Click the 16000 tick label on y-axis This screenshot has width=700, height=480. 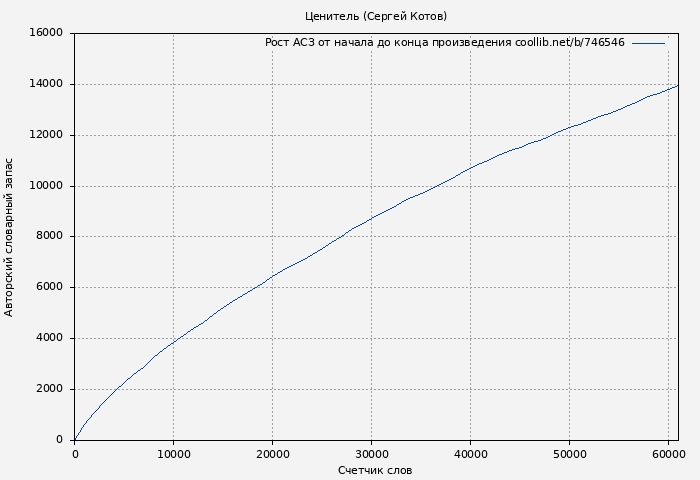46,33
